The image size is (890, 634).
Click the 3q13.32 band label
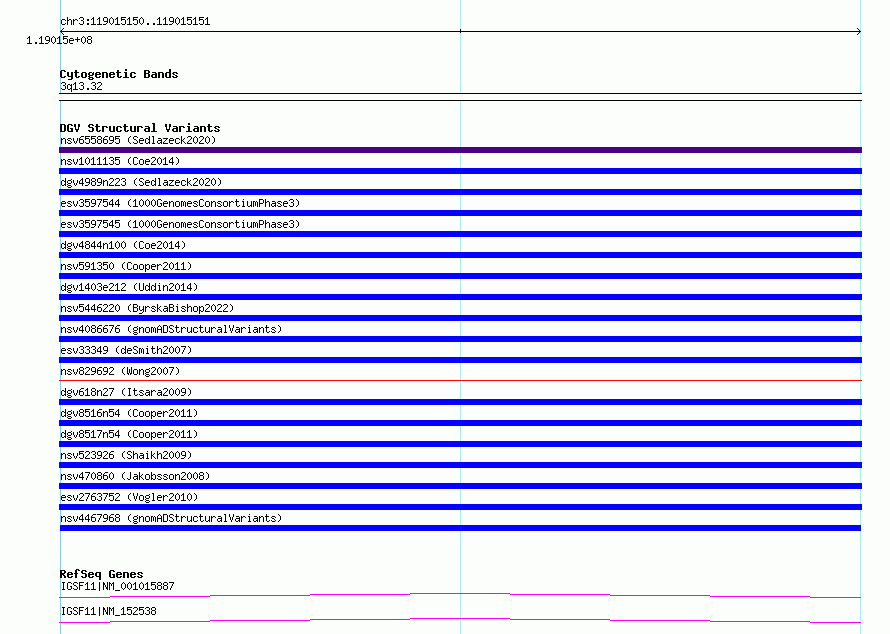(81, 86)
